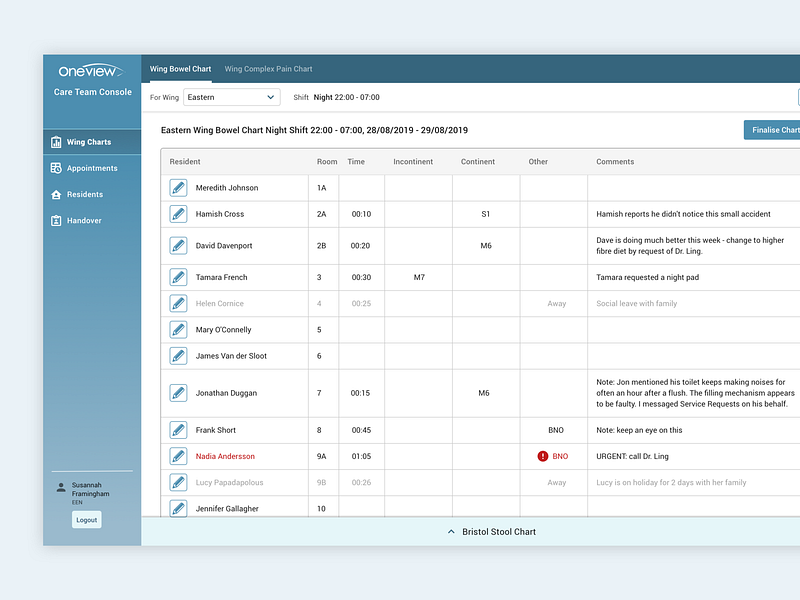Click Away status in Helen Cornice's row
The height and width of the screenshot is (600, 800).
click(x=557, y=303)
